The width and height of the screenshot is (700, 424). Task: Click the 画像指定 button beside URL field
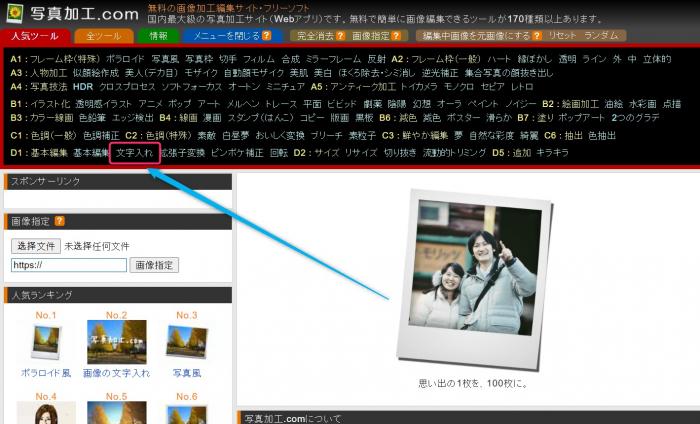154,265
